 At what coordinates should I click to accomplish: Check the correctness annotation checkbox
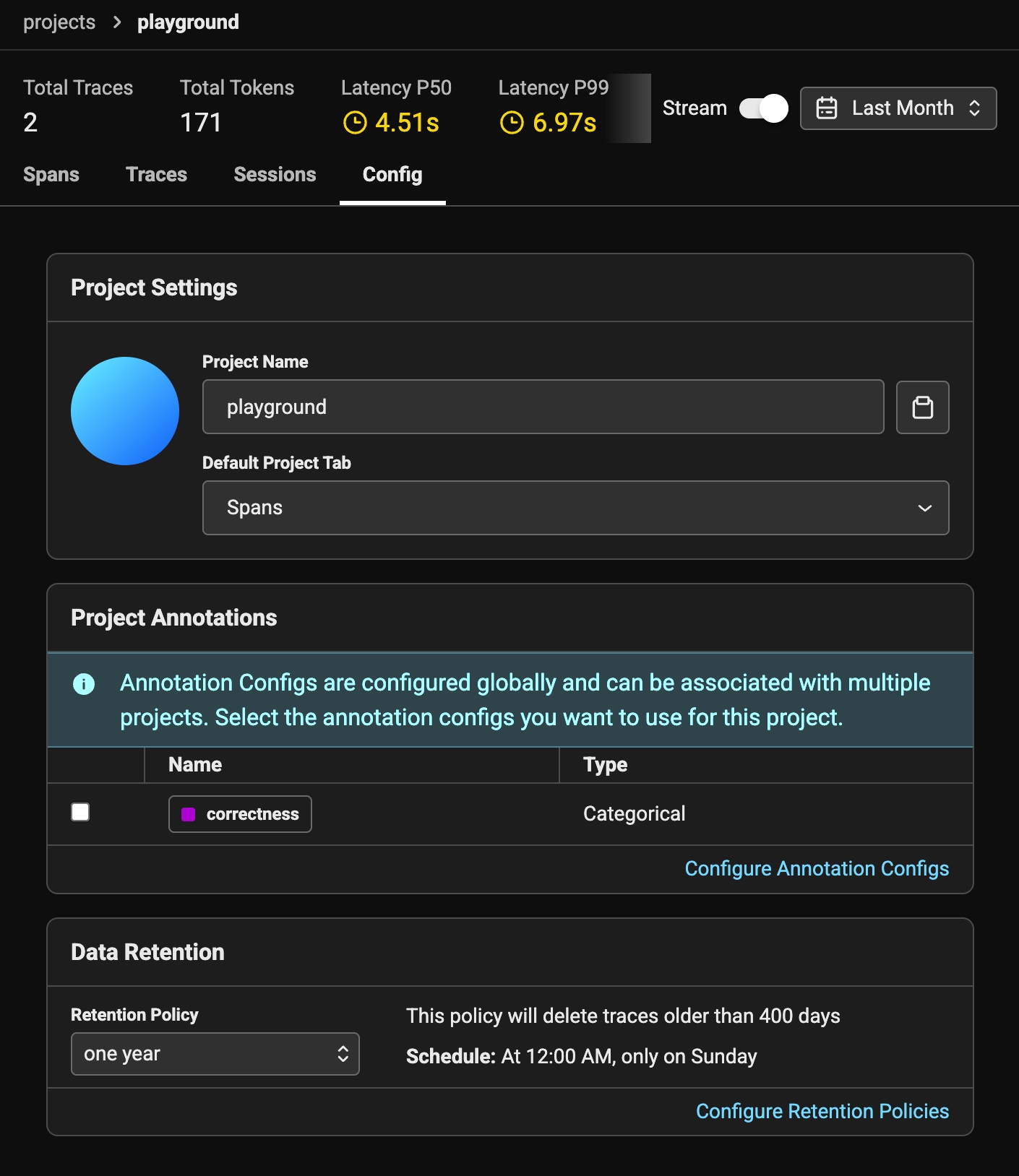point(80,813)
